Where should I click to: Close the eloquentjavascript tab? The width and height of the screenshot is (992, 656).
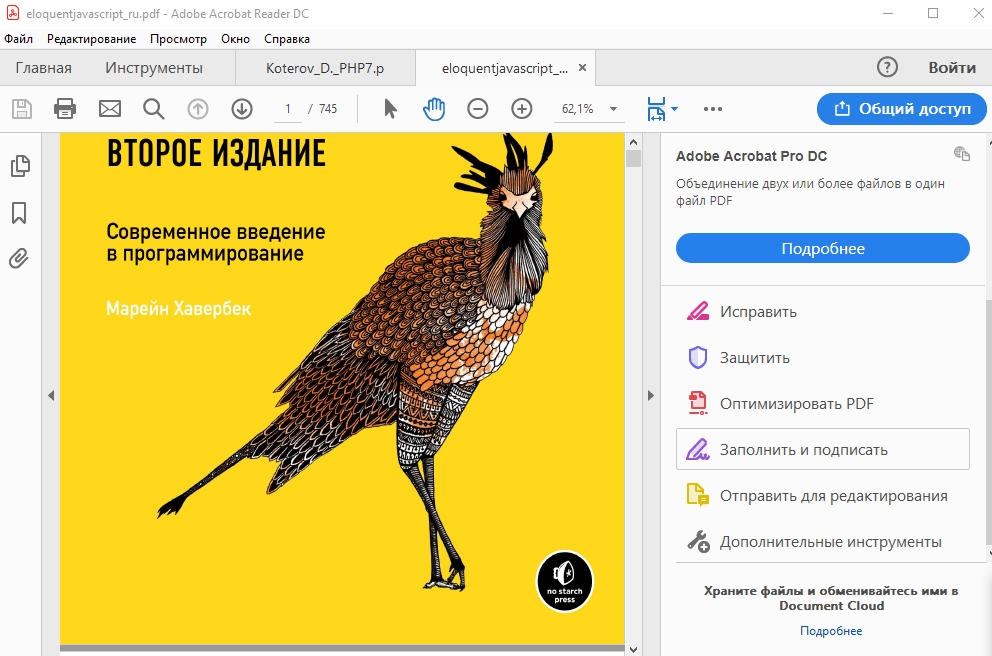click(583, 67)
